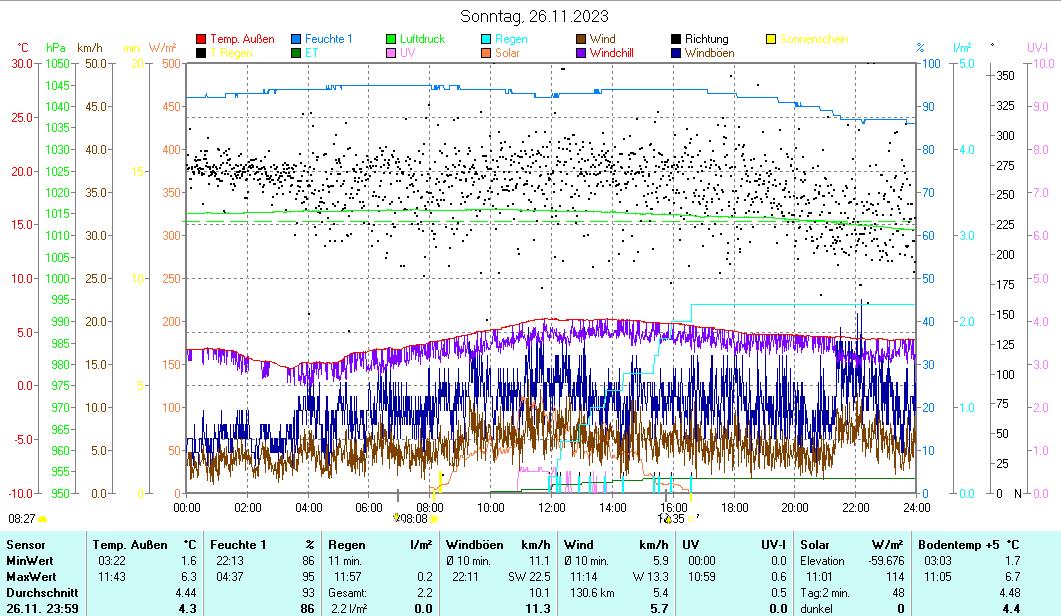1061x616 pixels.
Task: Select the MinWert row label
Action: [30, 561]
